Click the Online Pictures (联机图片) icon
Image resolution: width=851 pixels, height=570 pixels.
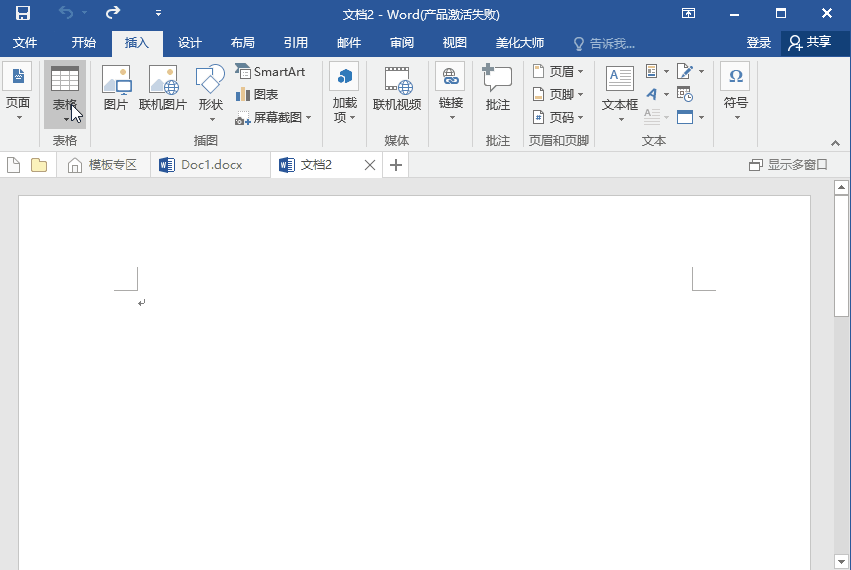(163, 88)
